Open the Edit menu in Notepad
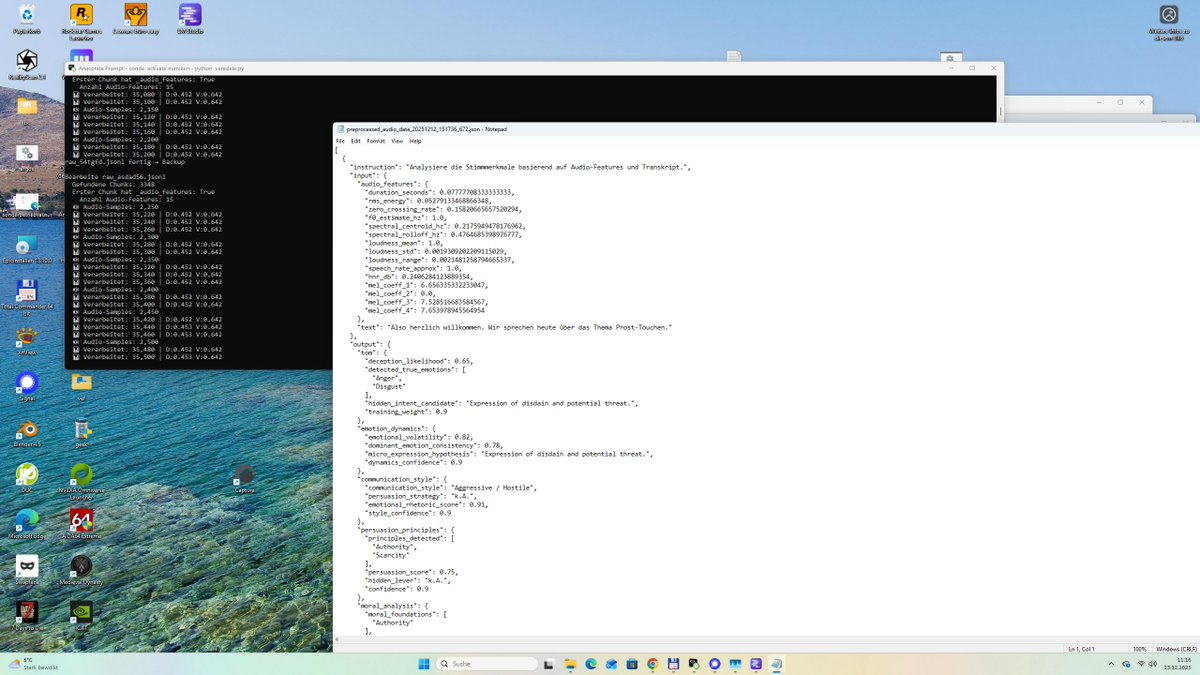This screenshot has height=675, width=1200. [355, 141]
